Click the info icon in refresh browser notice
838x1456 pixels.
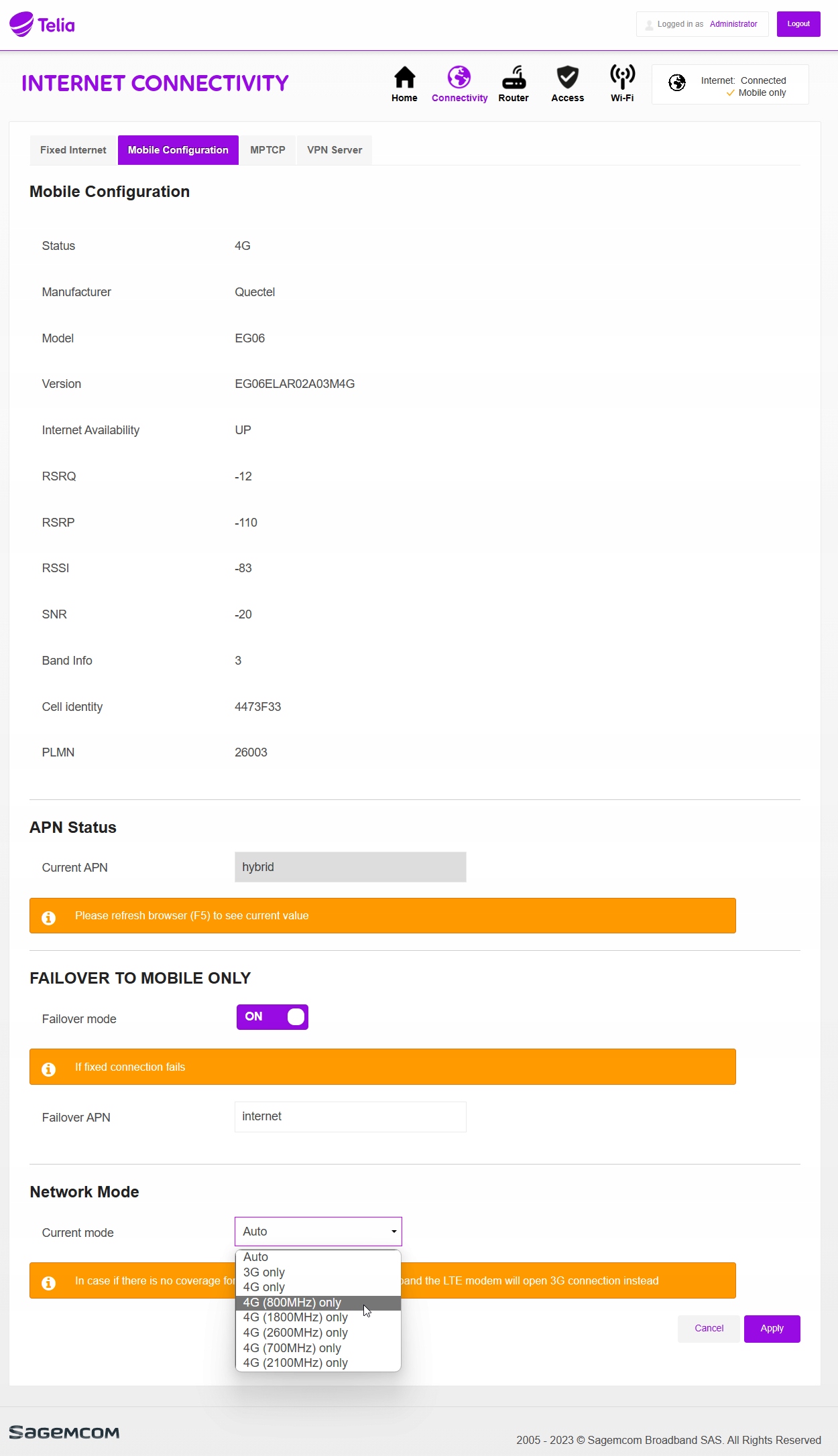pyautogui.click(x=49, y=917)
